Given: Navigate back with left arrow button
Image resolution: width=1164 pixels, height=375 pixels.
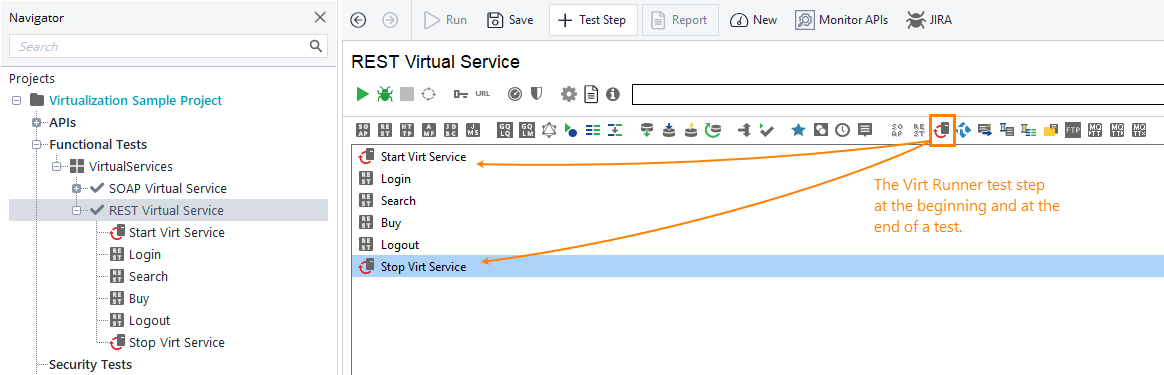Looking at the screenshot, I should pos(359,20).
